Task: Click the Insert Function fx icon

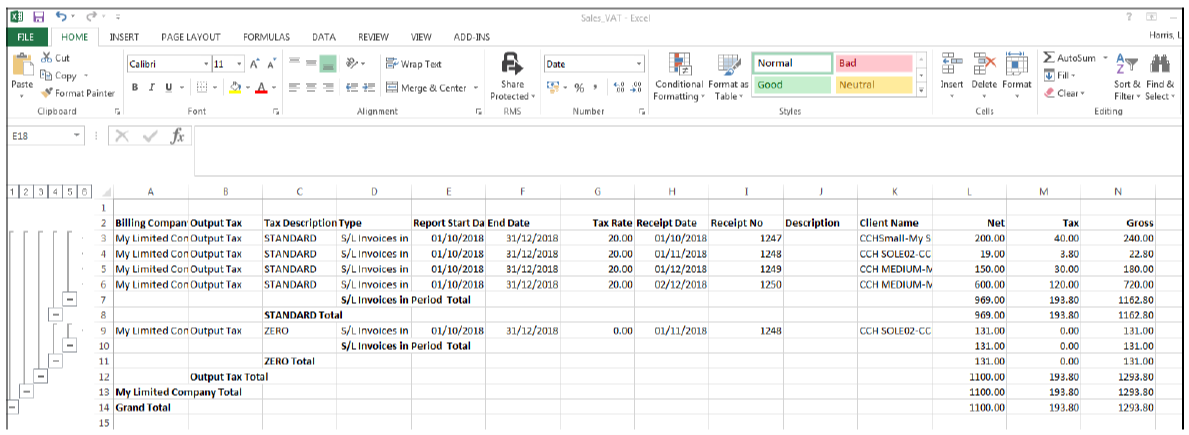Action: click(x=177, y=136)
